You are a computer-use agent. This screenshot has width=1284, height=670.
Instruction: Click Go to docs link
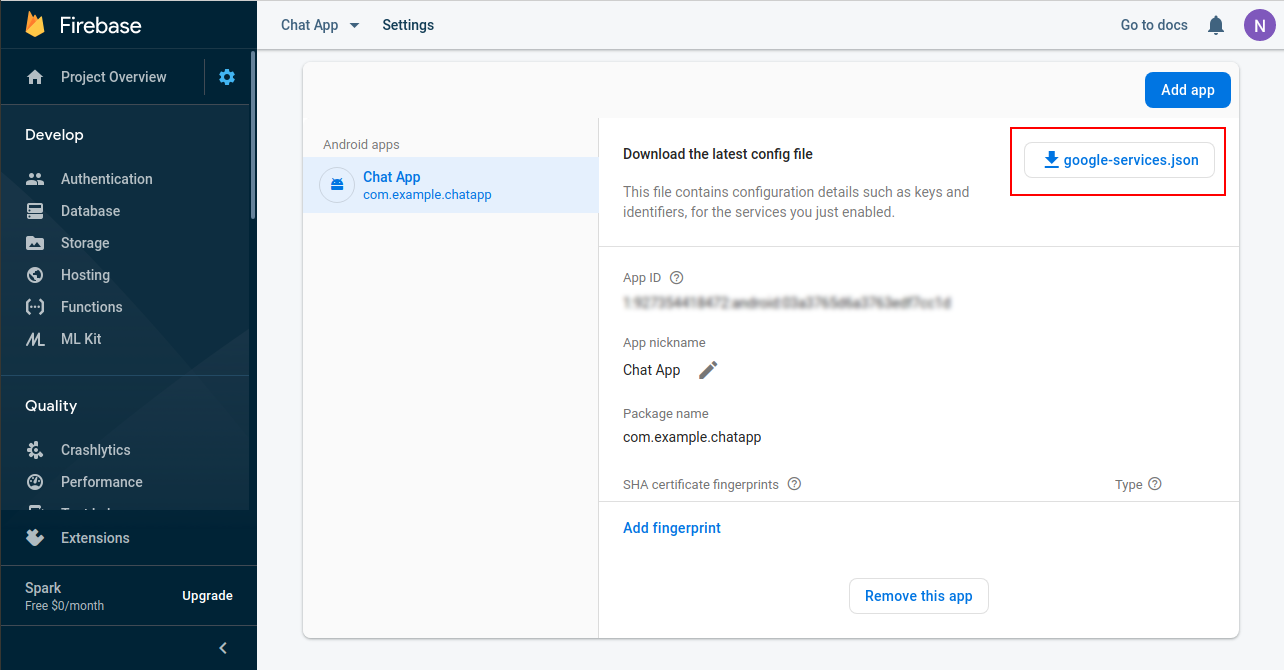pos(1154,25)
